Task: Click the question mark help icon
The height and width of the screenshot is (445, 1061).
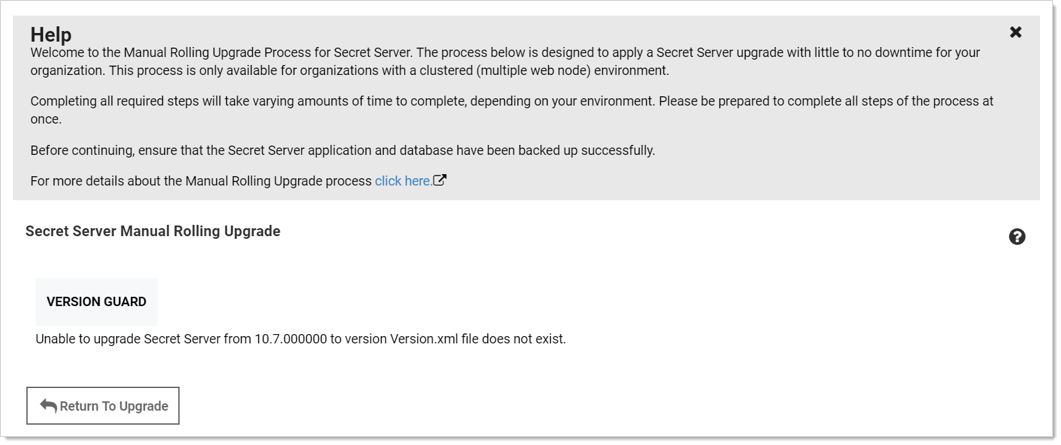Action: tap(1017, 237)
